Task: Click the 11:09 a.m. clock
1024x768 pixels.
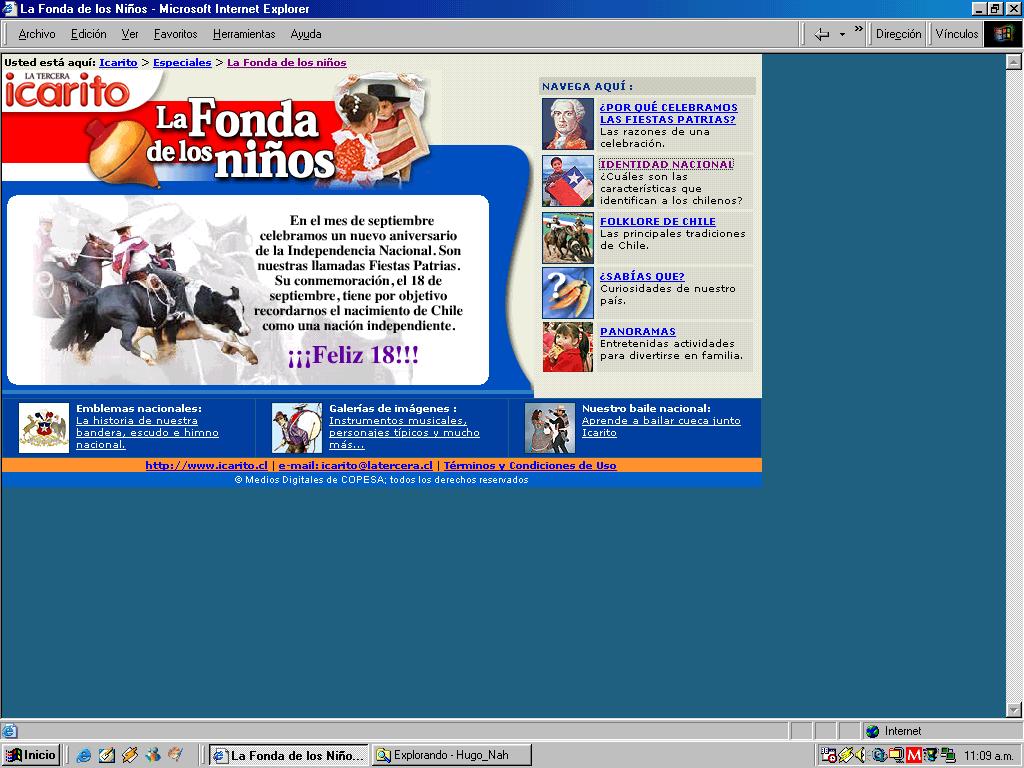Action: click(x=988, y=756)
